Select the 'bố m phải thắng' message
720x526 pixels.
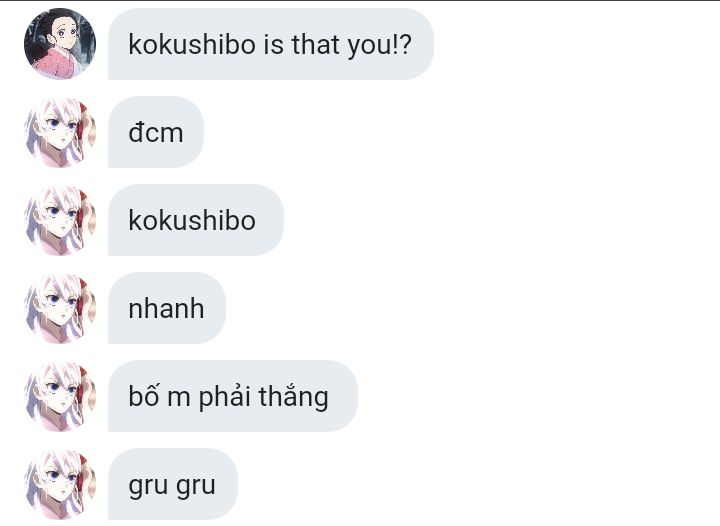(232, 397)
